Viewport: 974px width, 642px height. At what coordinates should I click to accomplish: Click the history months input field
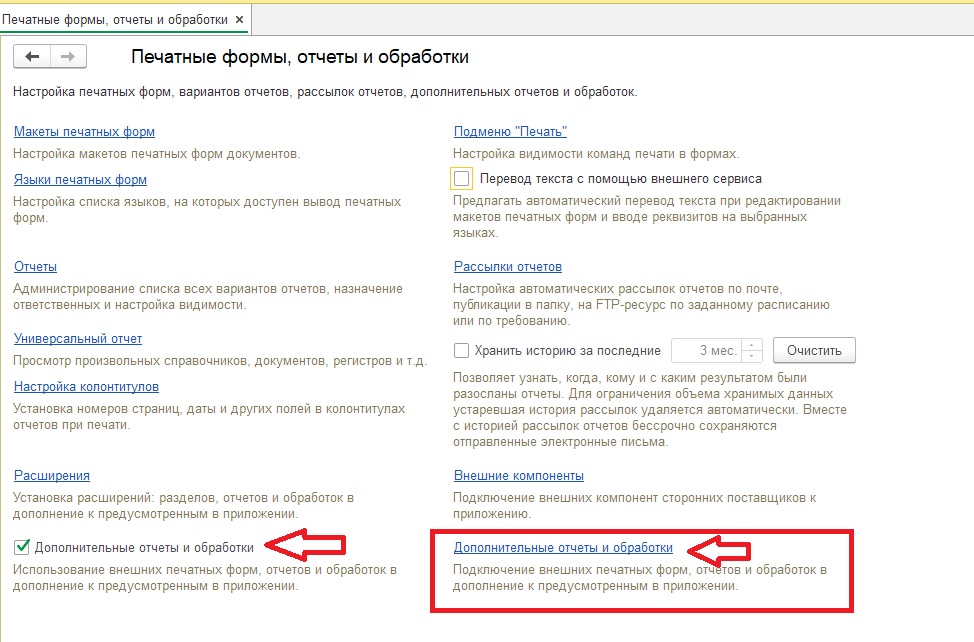point(706,350)
